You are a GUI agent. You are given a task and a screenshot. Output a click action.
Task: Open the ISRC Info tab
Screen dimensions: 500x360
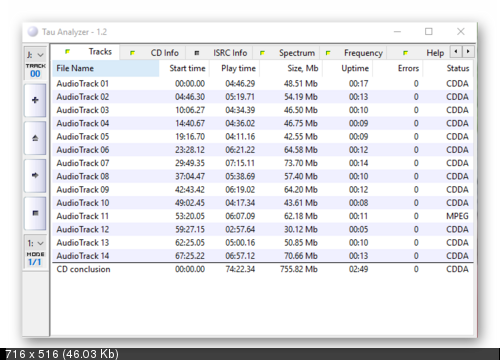coord(219,53)
